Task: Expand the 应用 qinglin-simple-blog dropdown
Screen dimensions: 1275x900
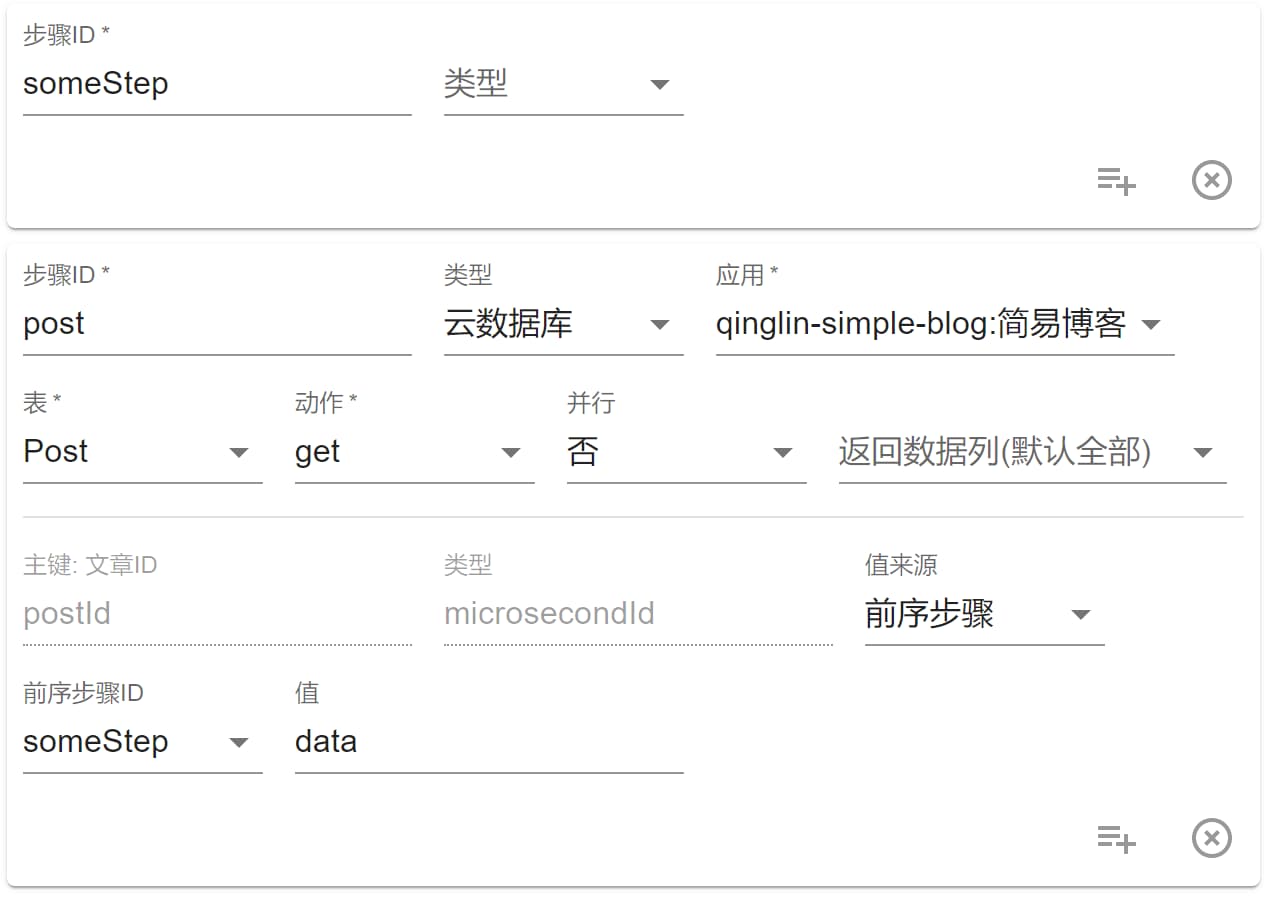Action: [944, 325]
